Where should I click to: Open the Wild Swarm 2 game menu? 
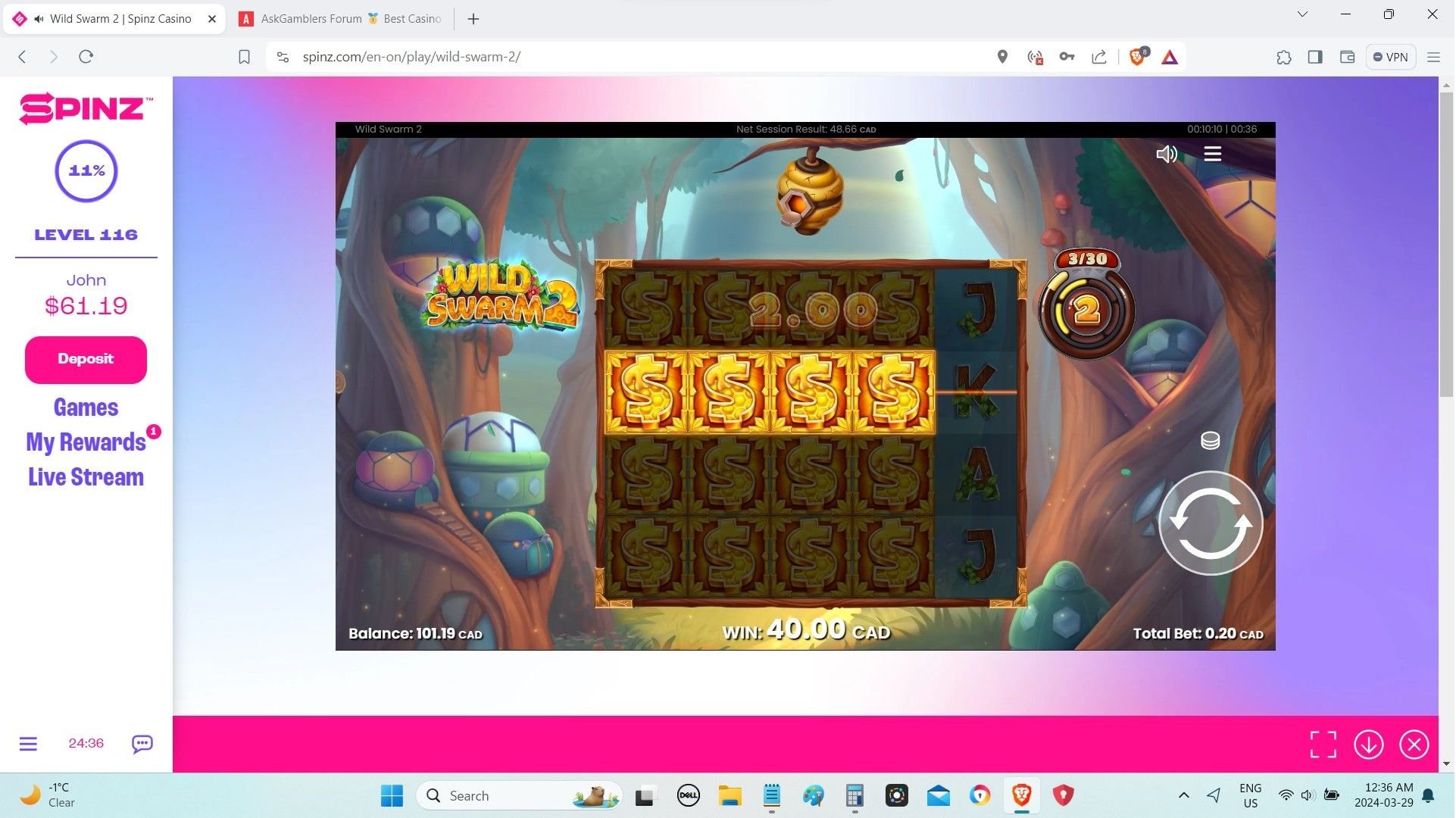click(1212, 154)
